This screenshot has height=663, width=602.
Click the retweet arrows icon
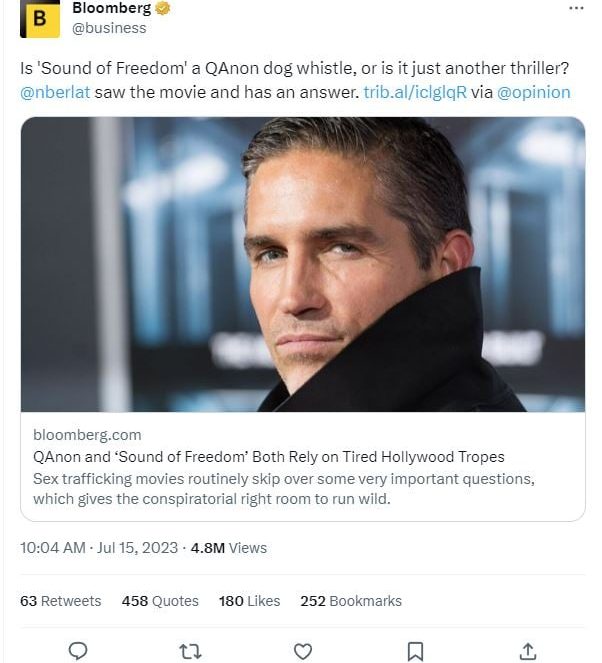tap(190, 651)
